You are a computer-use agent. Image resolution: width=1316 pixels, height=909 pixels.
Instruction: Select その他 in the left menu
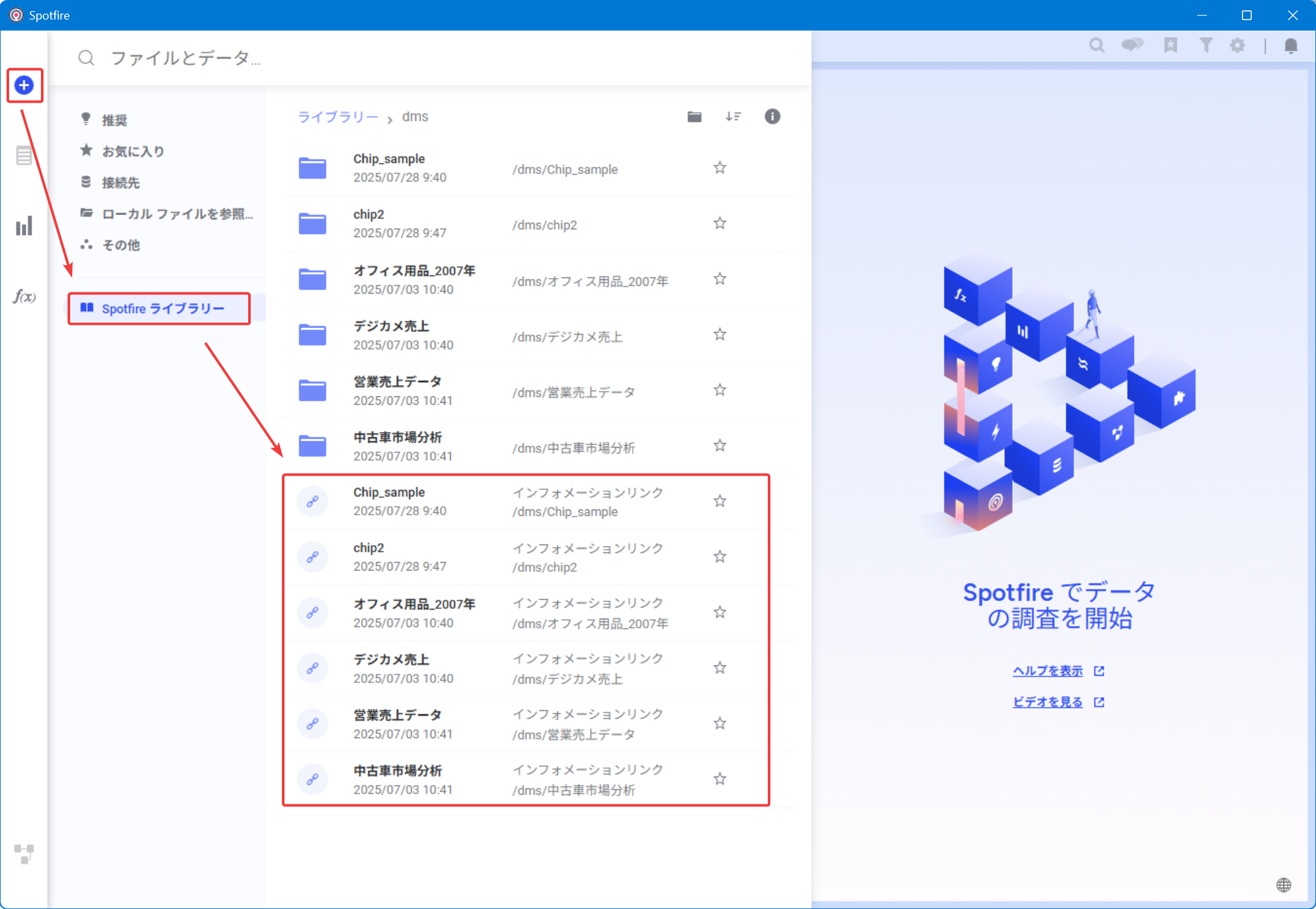[x=121, y=245]
